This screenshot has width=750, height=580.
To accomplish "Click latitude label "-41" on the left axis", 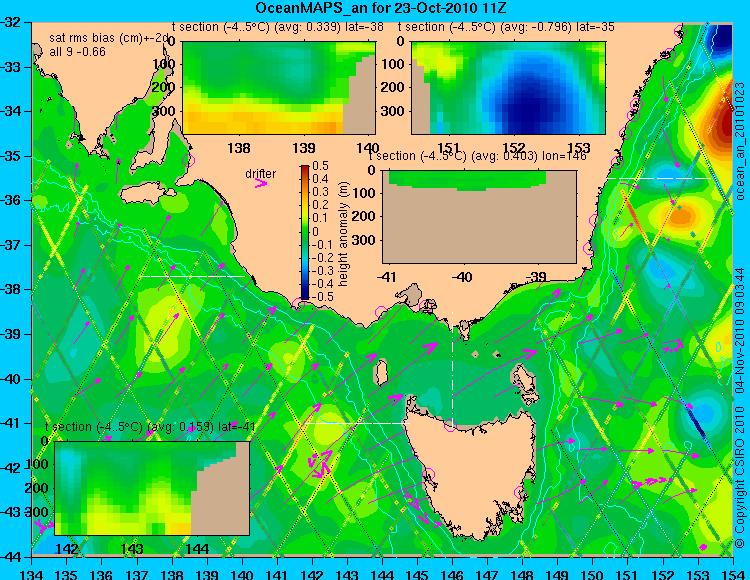I will 12,423.
